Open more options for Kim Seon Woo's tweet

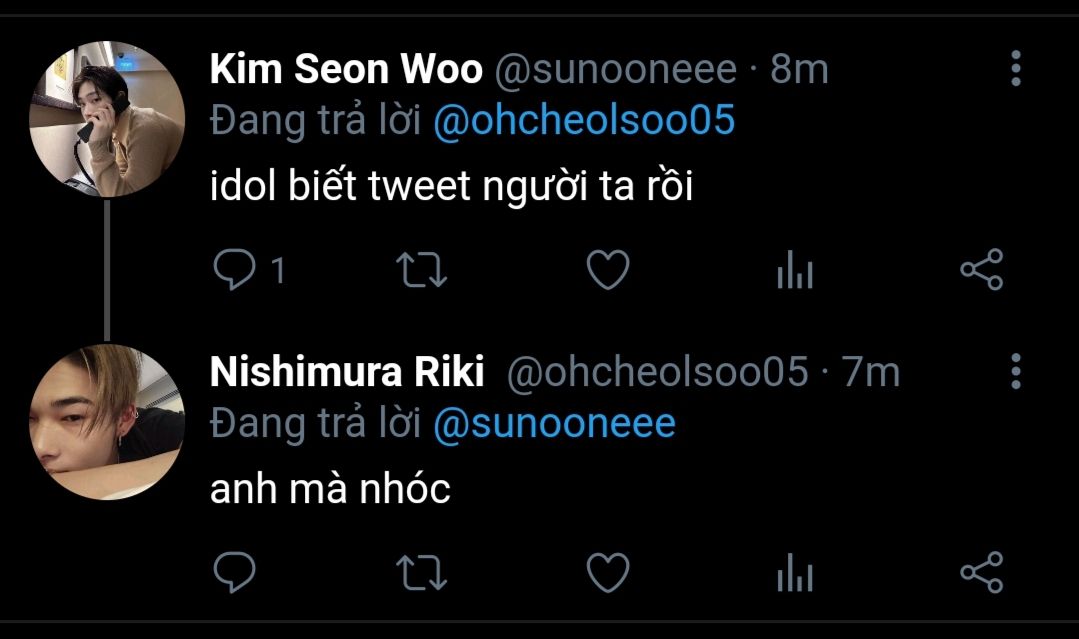point(1016,68)
